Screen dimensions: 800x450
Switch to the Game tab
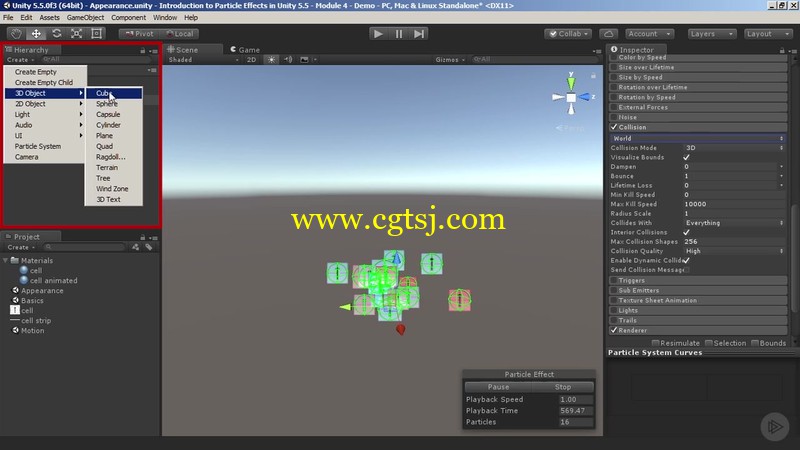tap(245, 50)
